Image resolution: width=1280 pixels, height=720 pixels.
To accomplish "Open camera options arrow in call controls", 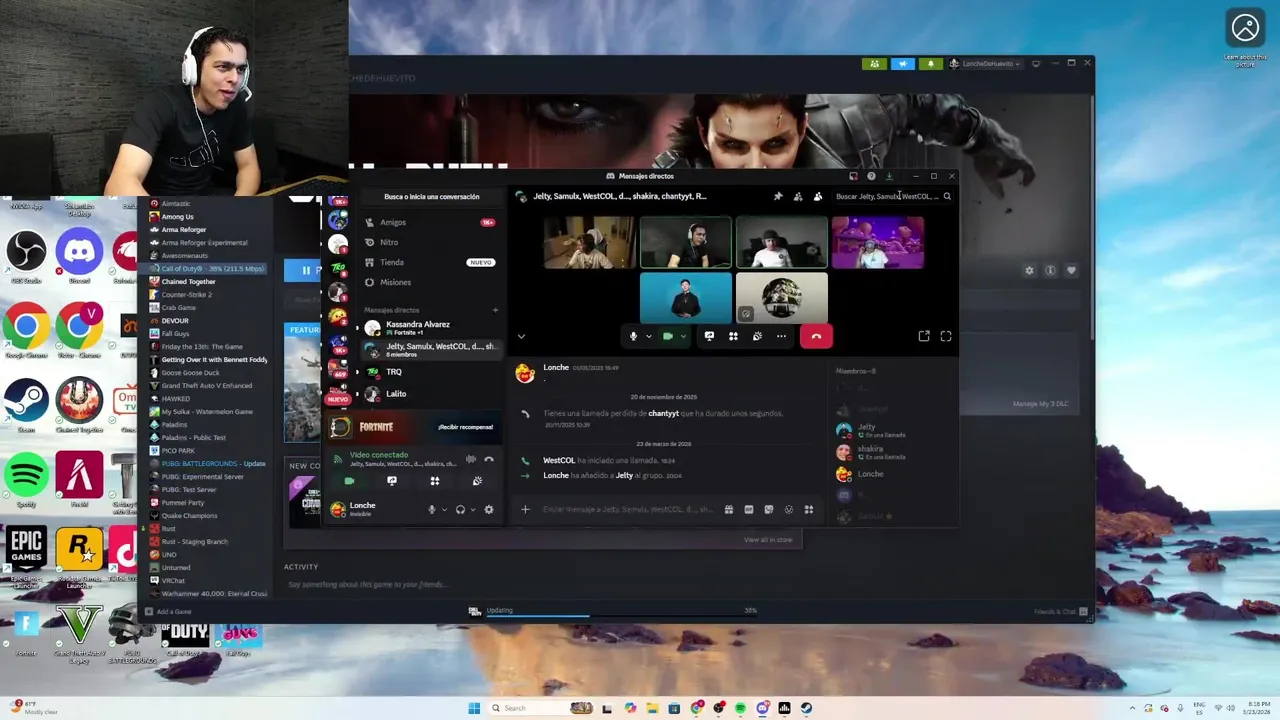I will coord(683,337).
